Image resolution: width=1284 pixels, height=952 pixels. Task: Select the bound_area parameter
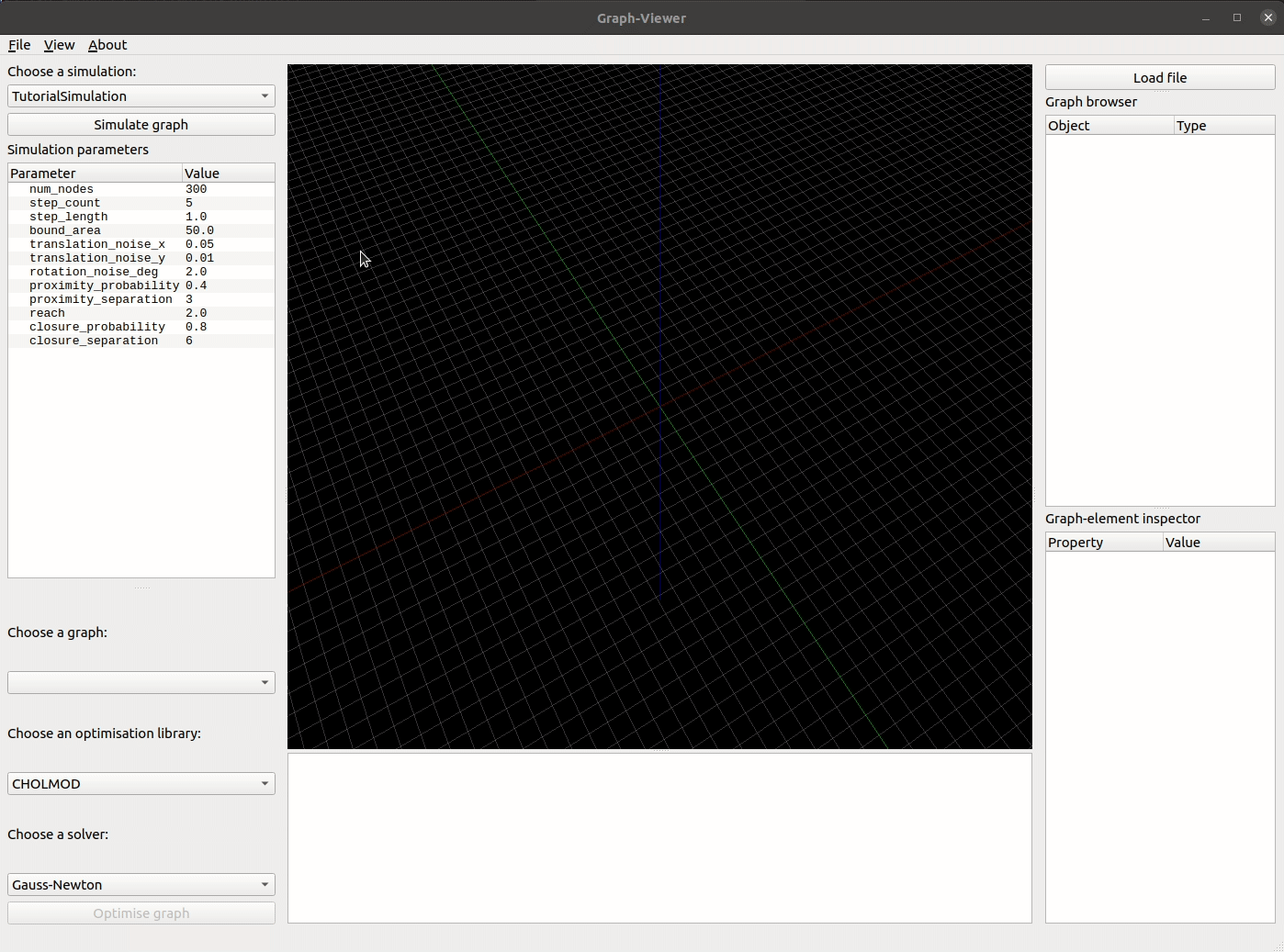tap(64, 230)
